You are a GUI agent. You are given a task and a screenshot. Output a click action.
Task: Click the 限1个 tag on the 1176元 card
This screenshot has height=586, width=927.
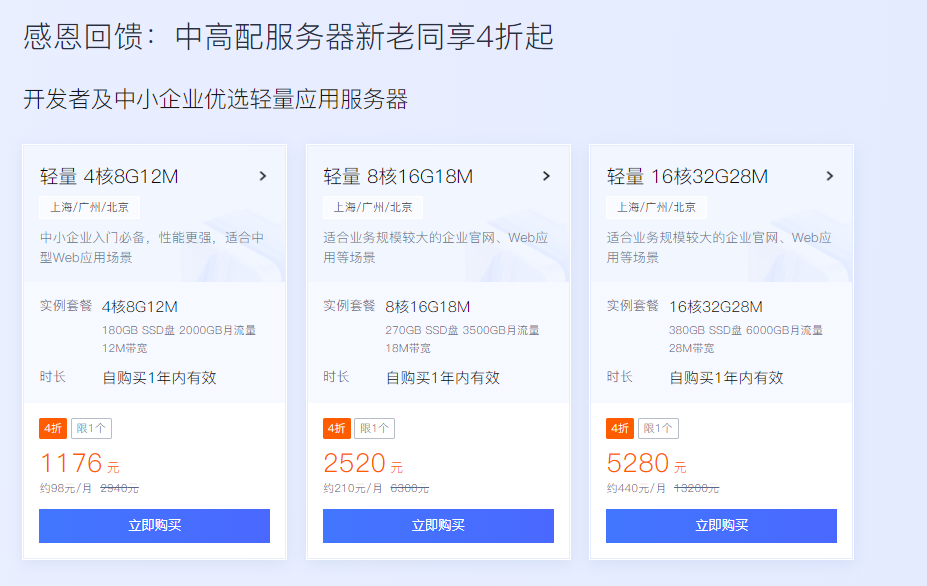point(91,429)
